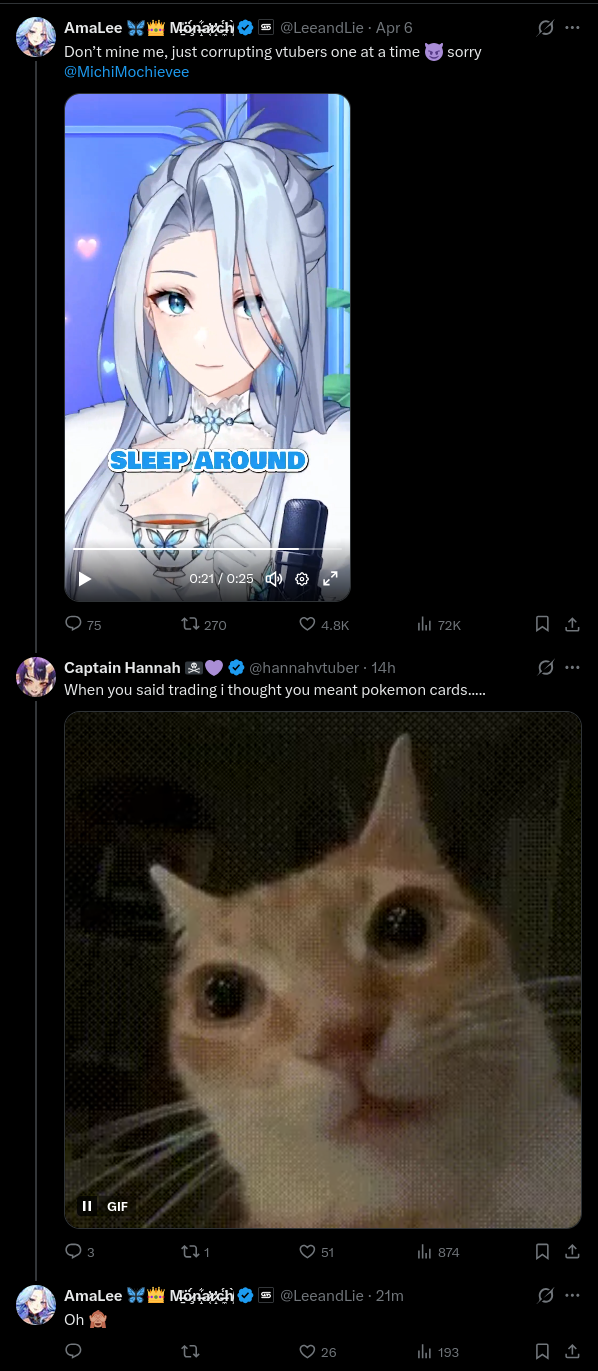Viewport: 598px width, 1371px height.
Task: Open more options on AmaLee's first tweet
Action: coord(573,28)
